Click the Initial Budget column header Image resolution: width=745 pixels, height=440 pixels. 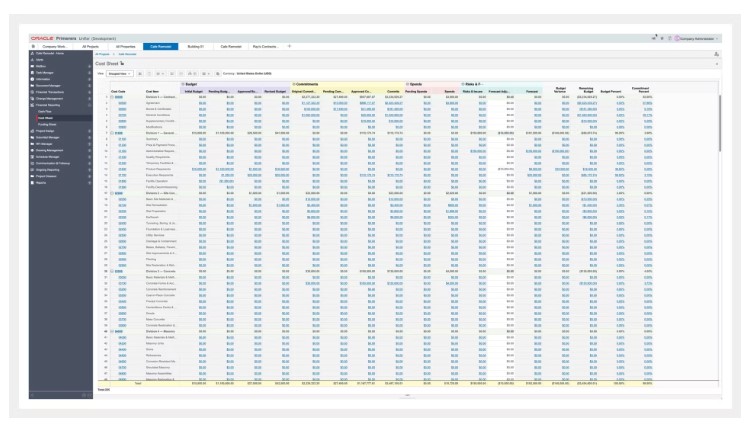point(194,91)
